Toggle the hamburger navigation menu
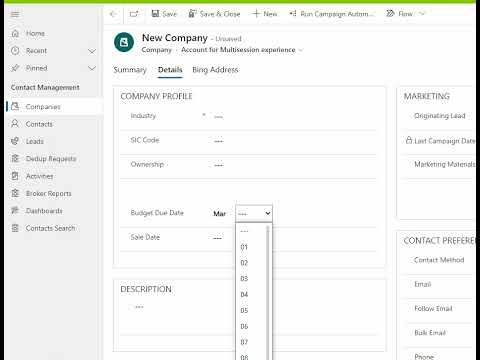This screenshot has width=480, height=360. click(x=15, y=14)
